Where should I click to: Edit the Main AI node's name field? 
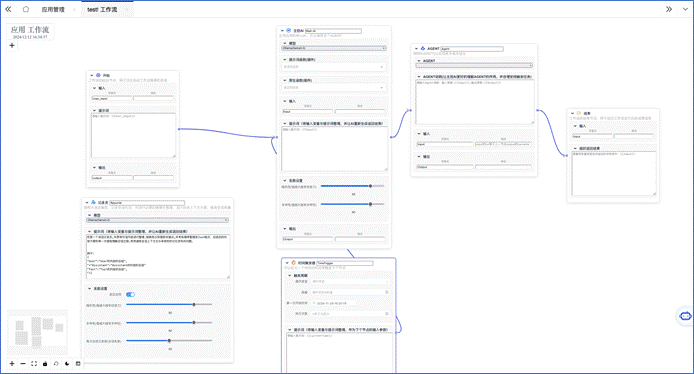(x=333, y=31)
